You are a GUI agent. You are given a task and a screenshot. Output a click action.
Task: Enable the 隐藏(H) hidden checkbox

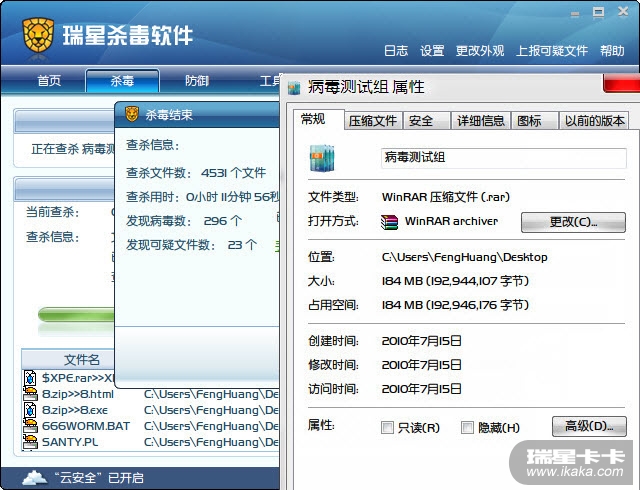(467, 428)
